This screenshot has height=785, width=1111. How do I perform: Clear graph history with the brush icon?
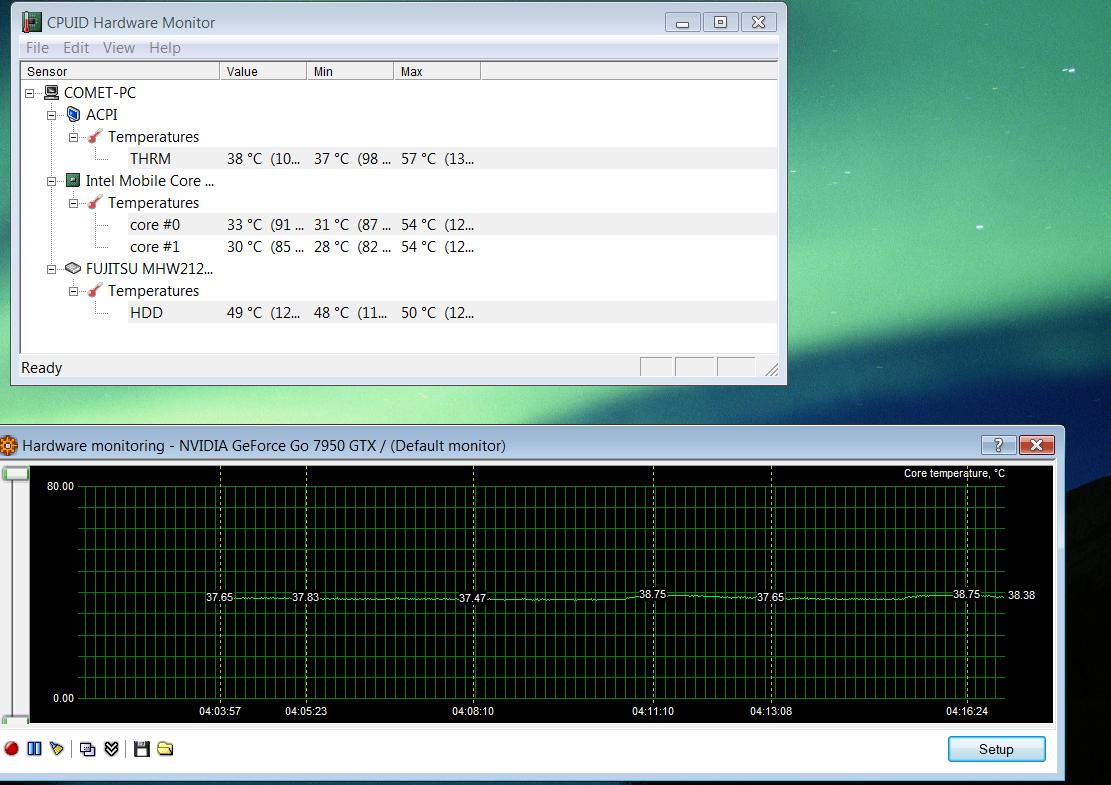pyautogui.click(x=57, y=749)
